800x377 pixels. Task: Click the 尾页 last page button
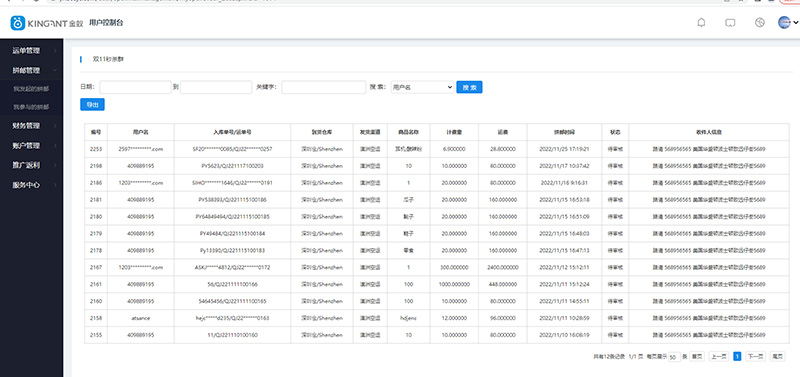tap(777, 357)
